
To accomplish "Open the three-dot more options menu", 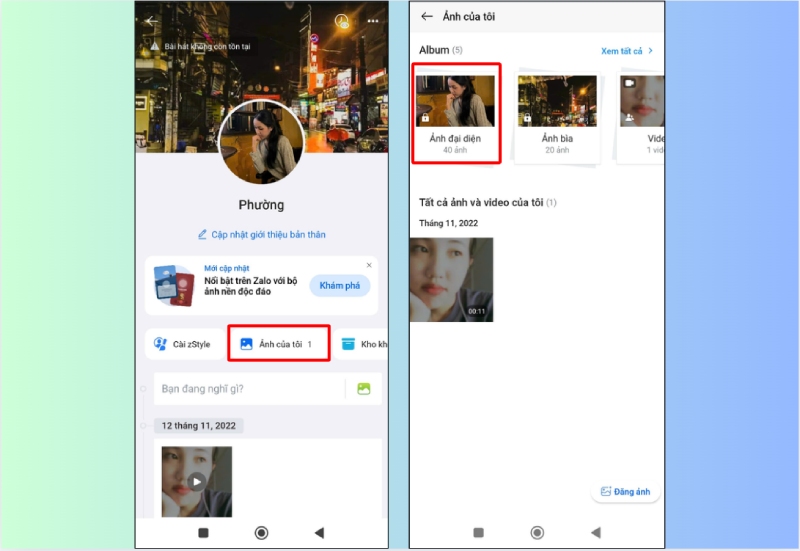I will coord(374,20).
